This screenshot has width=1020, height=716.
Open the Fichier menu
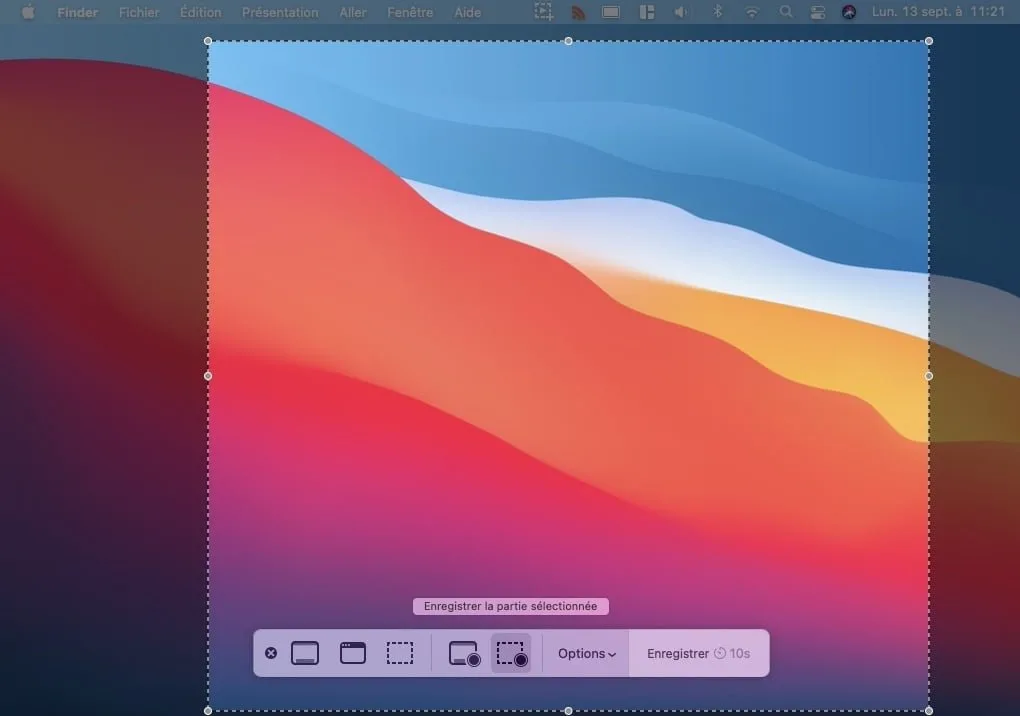pyautogui.click(x=139, y=12)
